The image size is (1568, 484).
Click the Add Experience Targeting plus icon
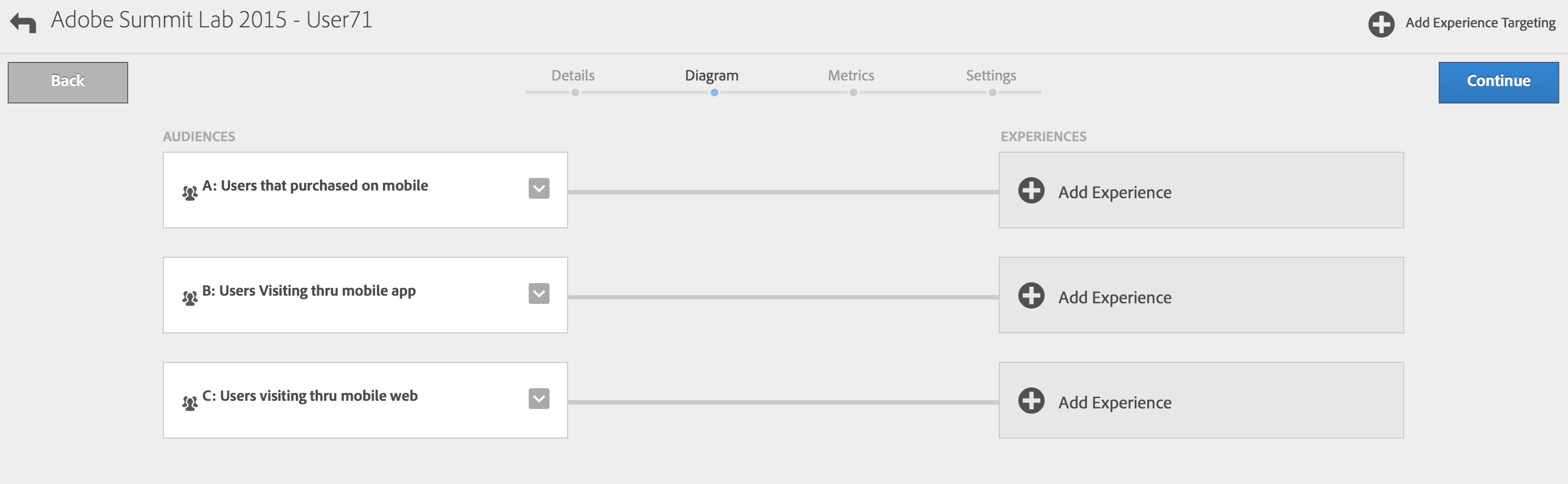[1381, 24]
